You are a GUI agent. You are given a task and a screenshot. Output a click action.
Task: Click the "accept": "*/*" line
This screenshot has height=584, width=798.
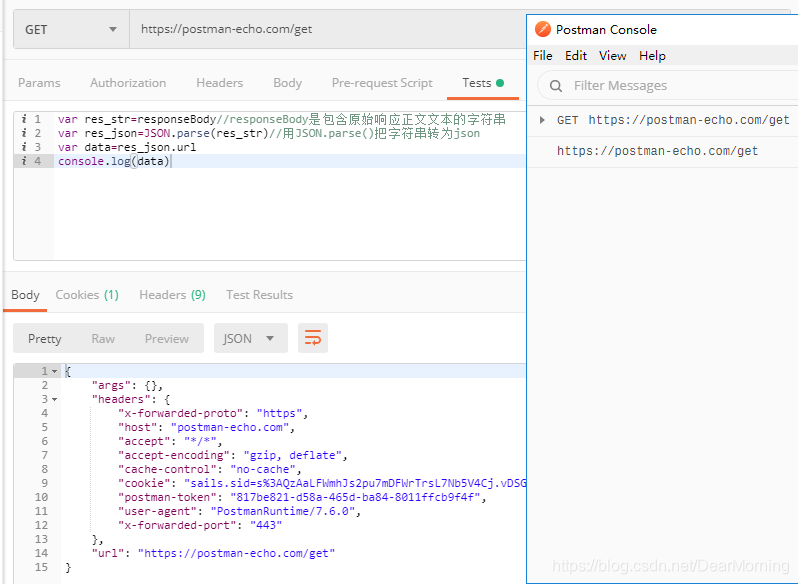(x=170, y=442)
